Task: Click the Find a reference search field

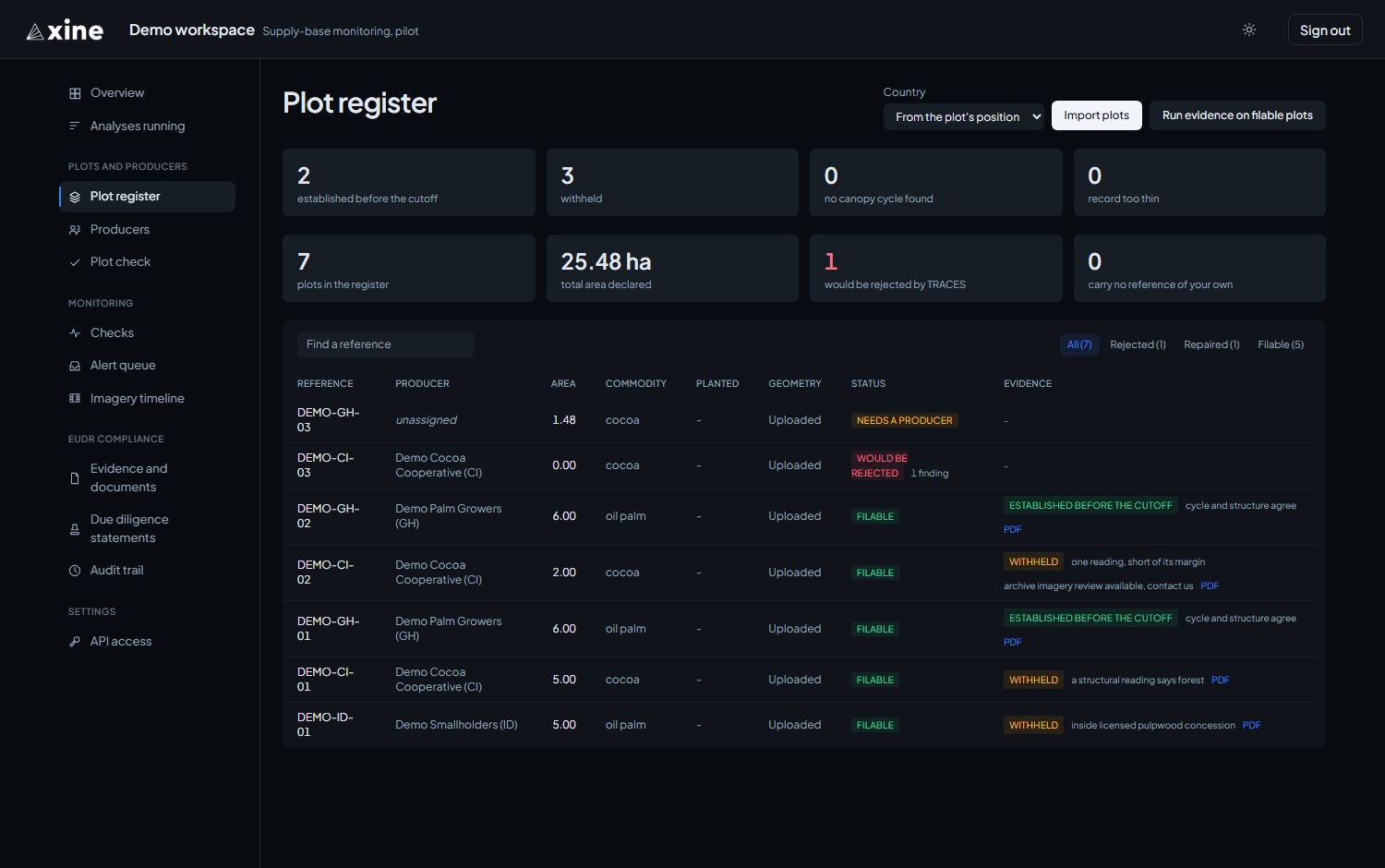Action: pyautogui.click(x=386, y=344)
